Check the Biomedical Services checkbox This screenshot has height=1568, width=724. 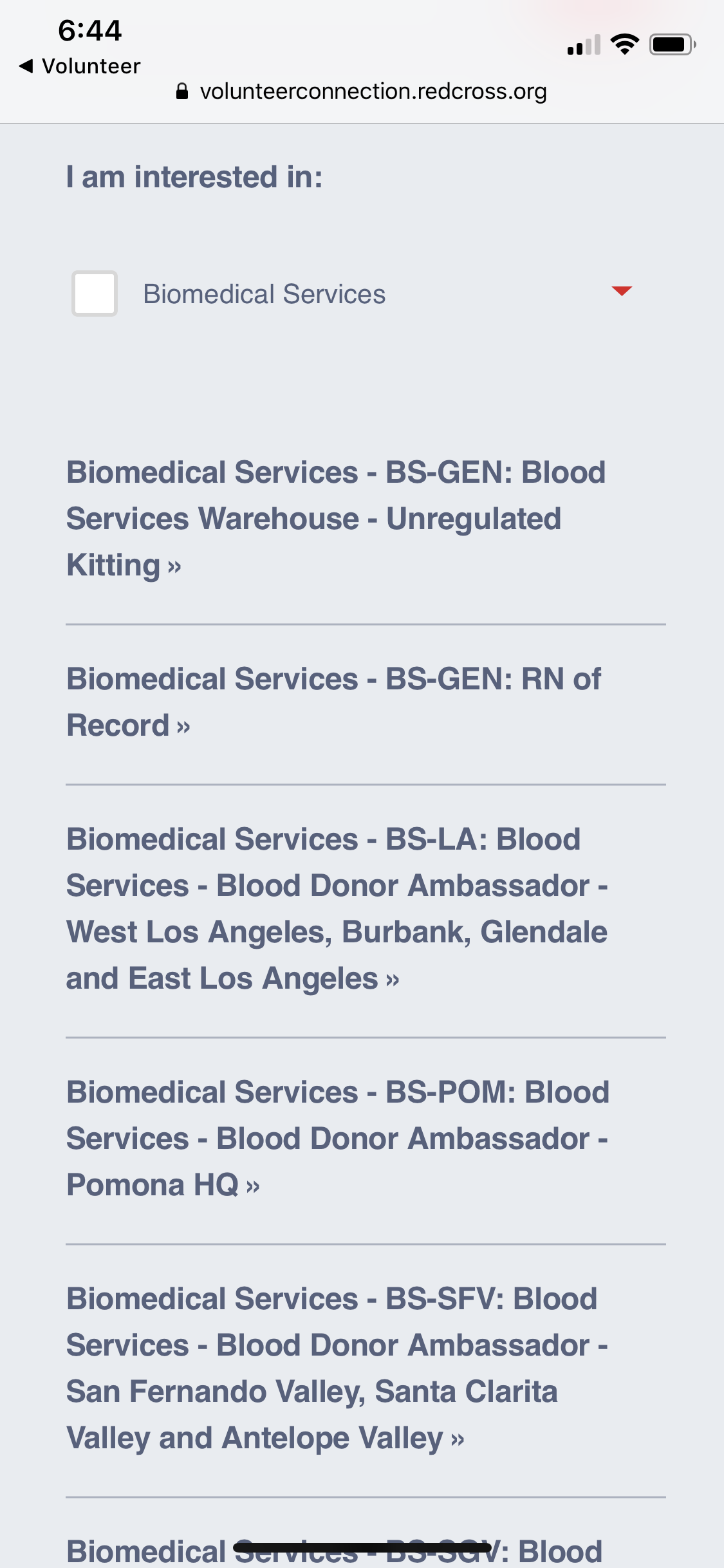pyautogui.click(x=95, y=294)
